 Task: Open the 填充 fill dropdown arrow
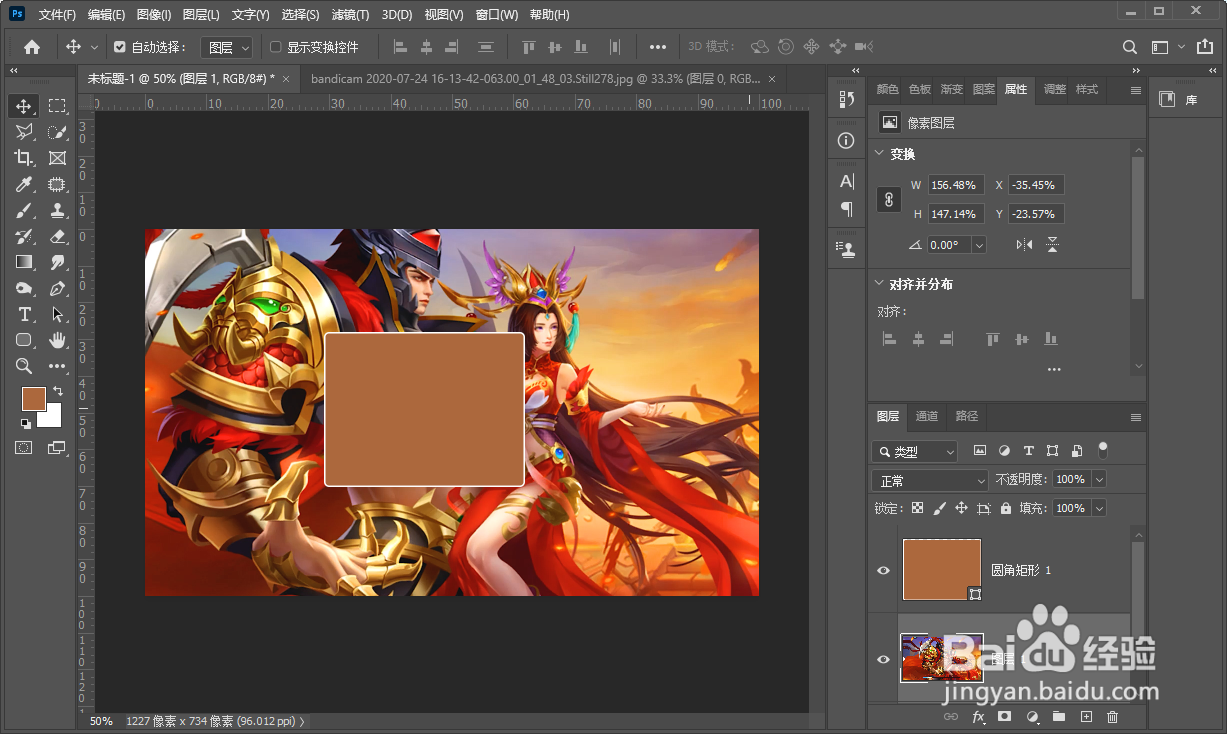pos(1100,508)
